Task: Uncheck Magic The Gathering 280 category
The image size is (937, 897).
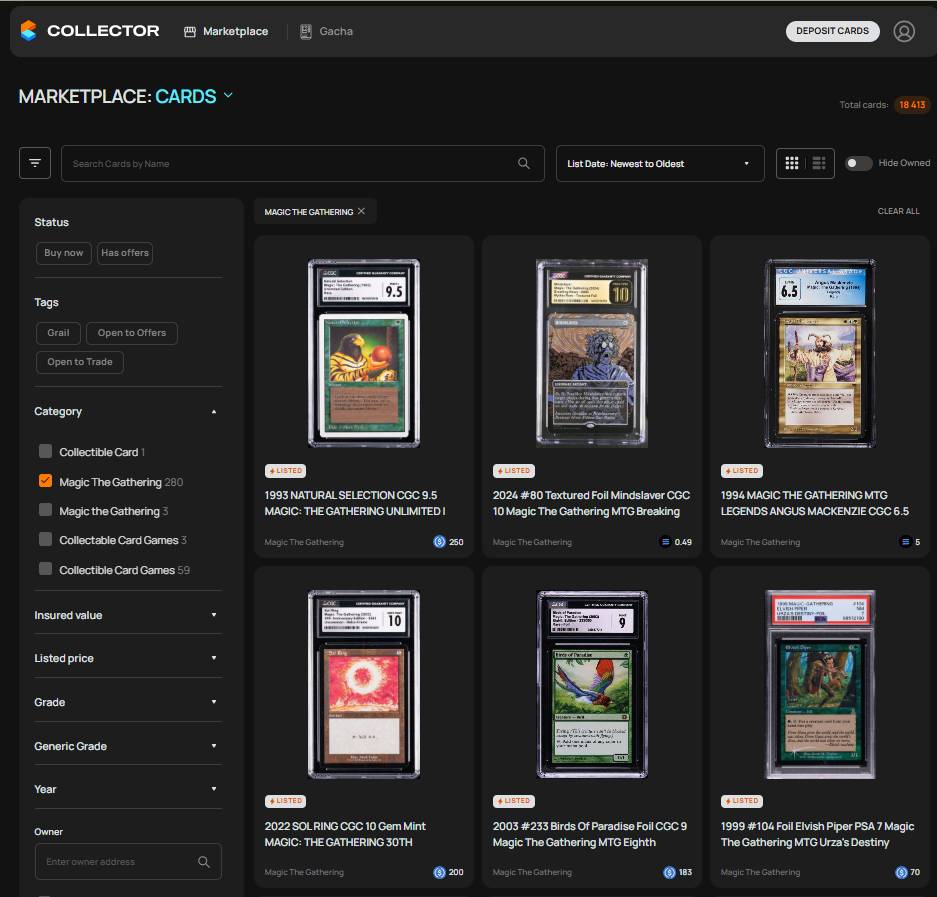Action: coord(45,480)
